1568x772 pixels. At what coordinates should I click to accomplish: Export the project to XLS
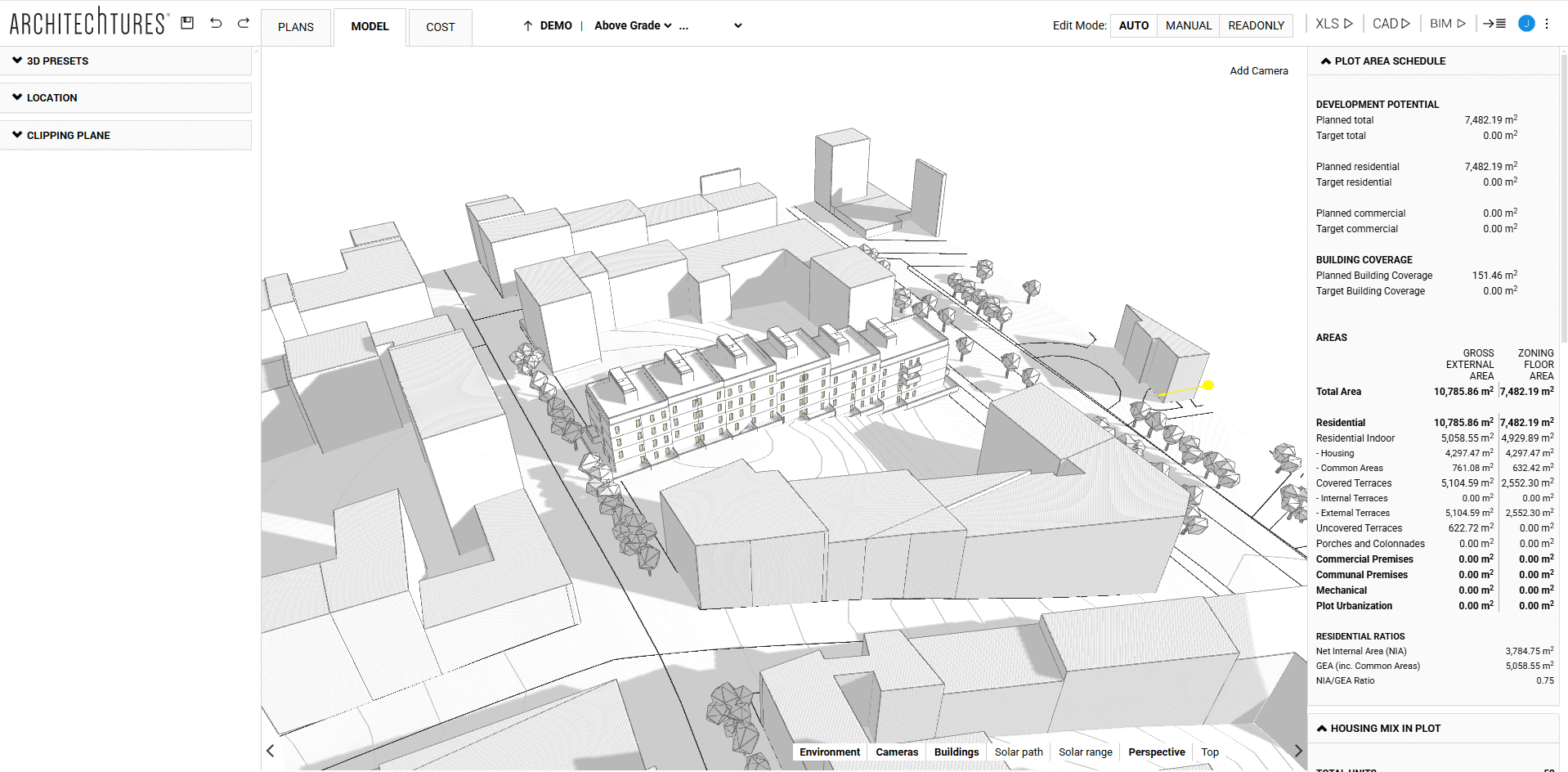coord(1332,23)
